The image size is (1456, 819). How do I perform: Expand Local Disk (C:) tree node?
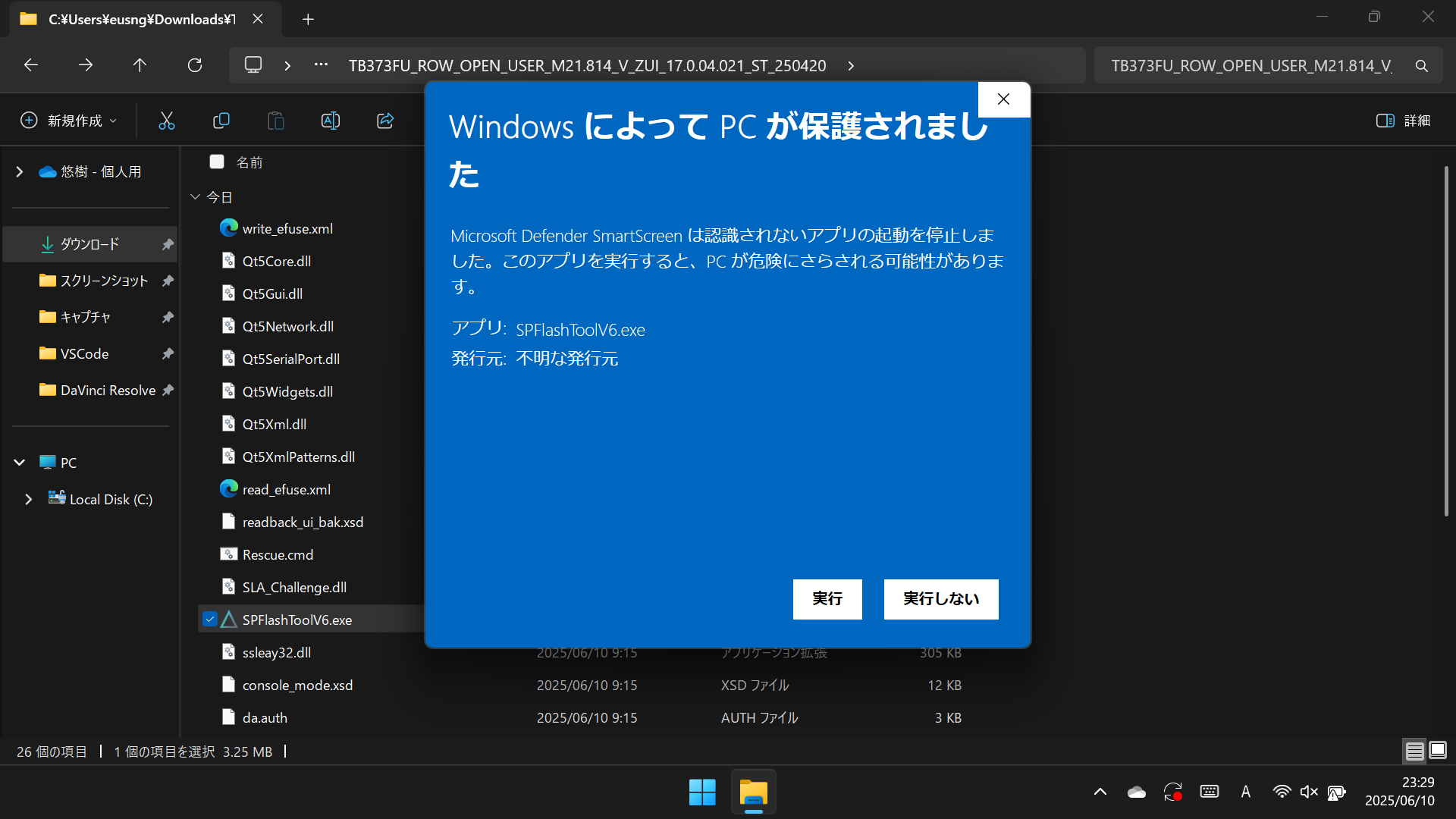[x=29, y=499]
